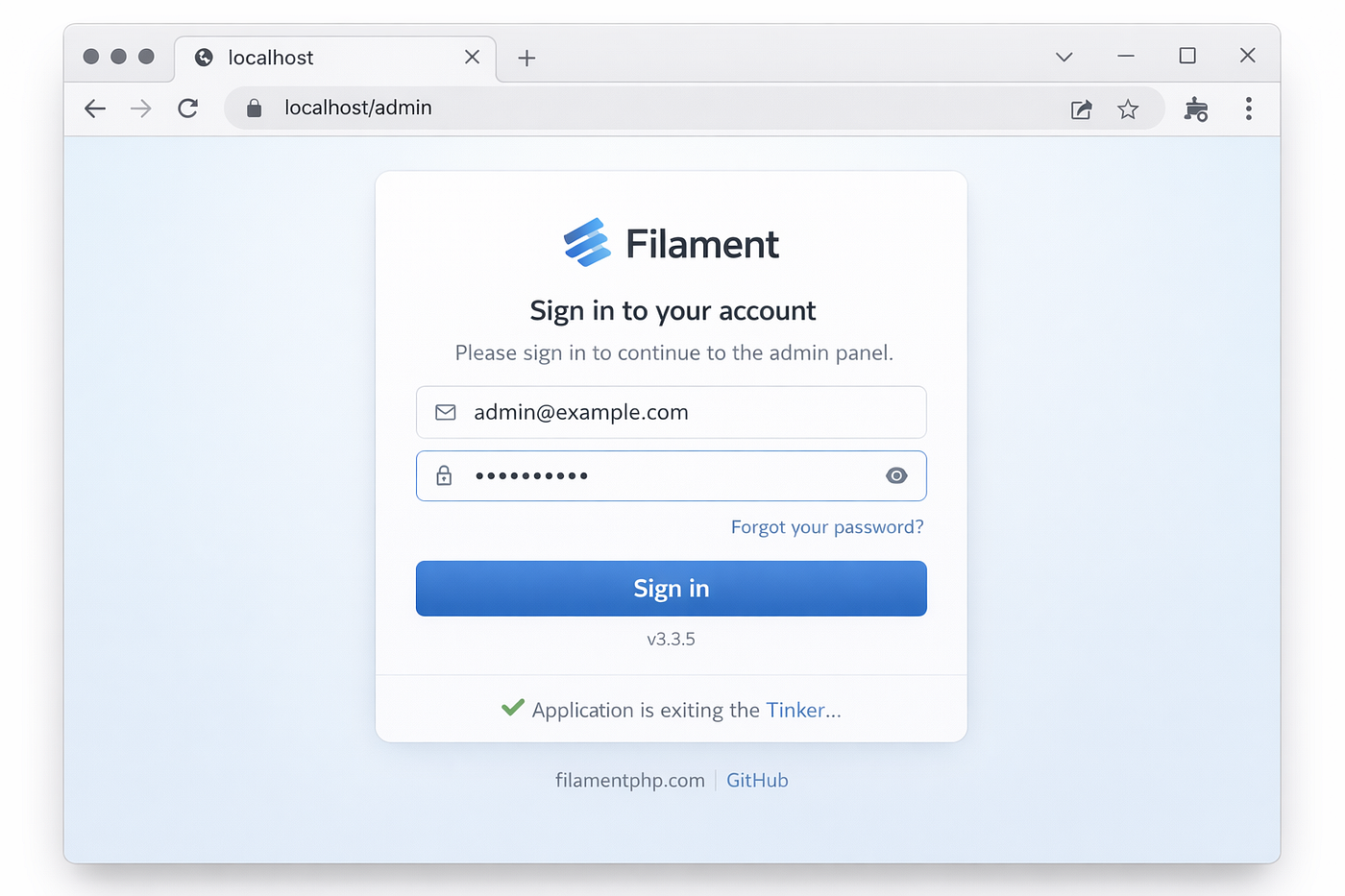
Task: Expand the tab search chevron
Action: point(1064,57)
